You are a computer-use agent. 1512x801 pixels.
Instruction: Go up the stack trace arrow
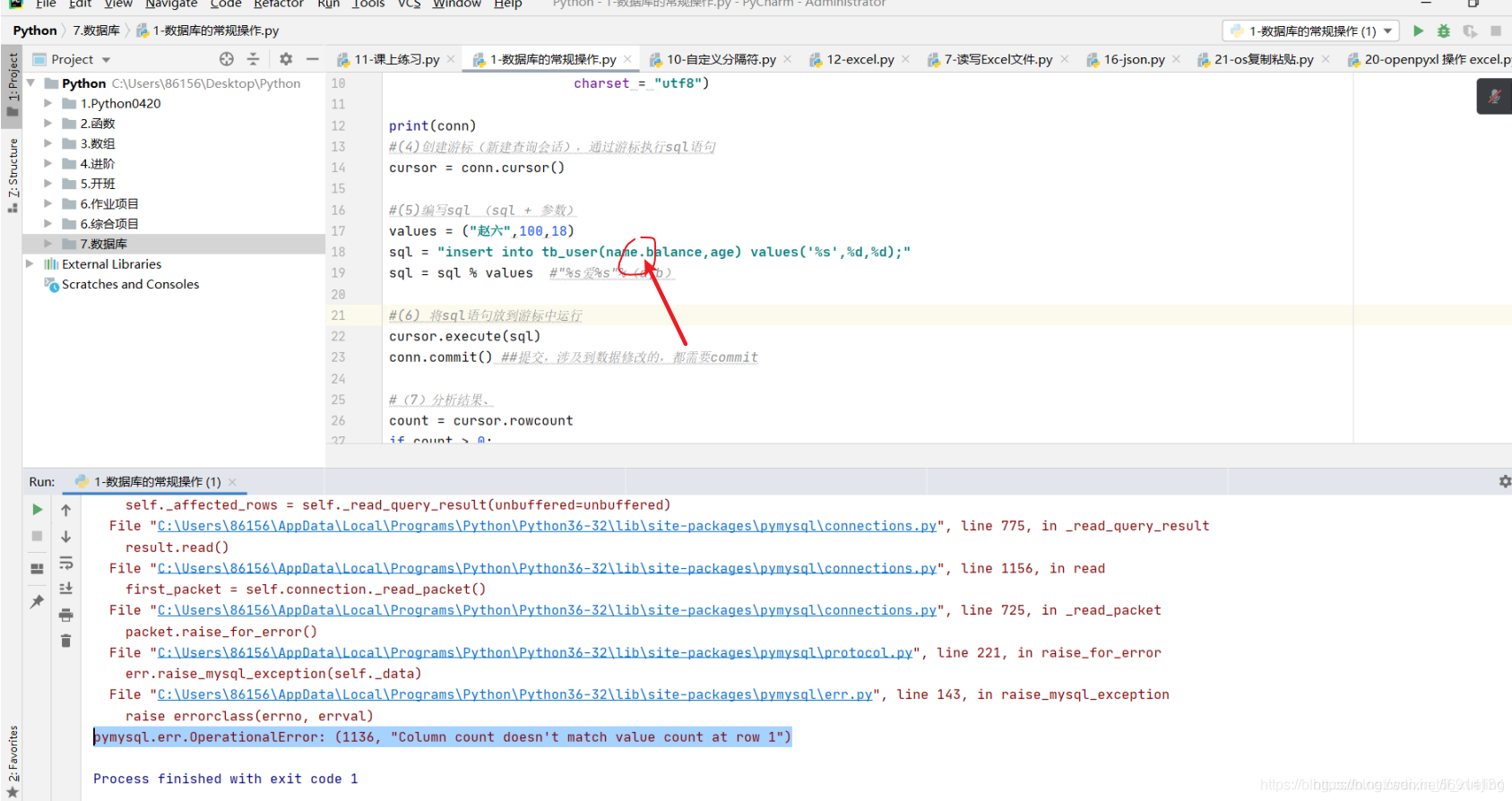click(x=65, y=510)
